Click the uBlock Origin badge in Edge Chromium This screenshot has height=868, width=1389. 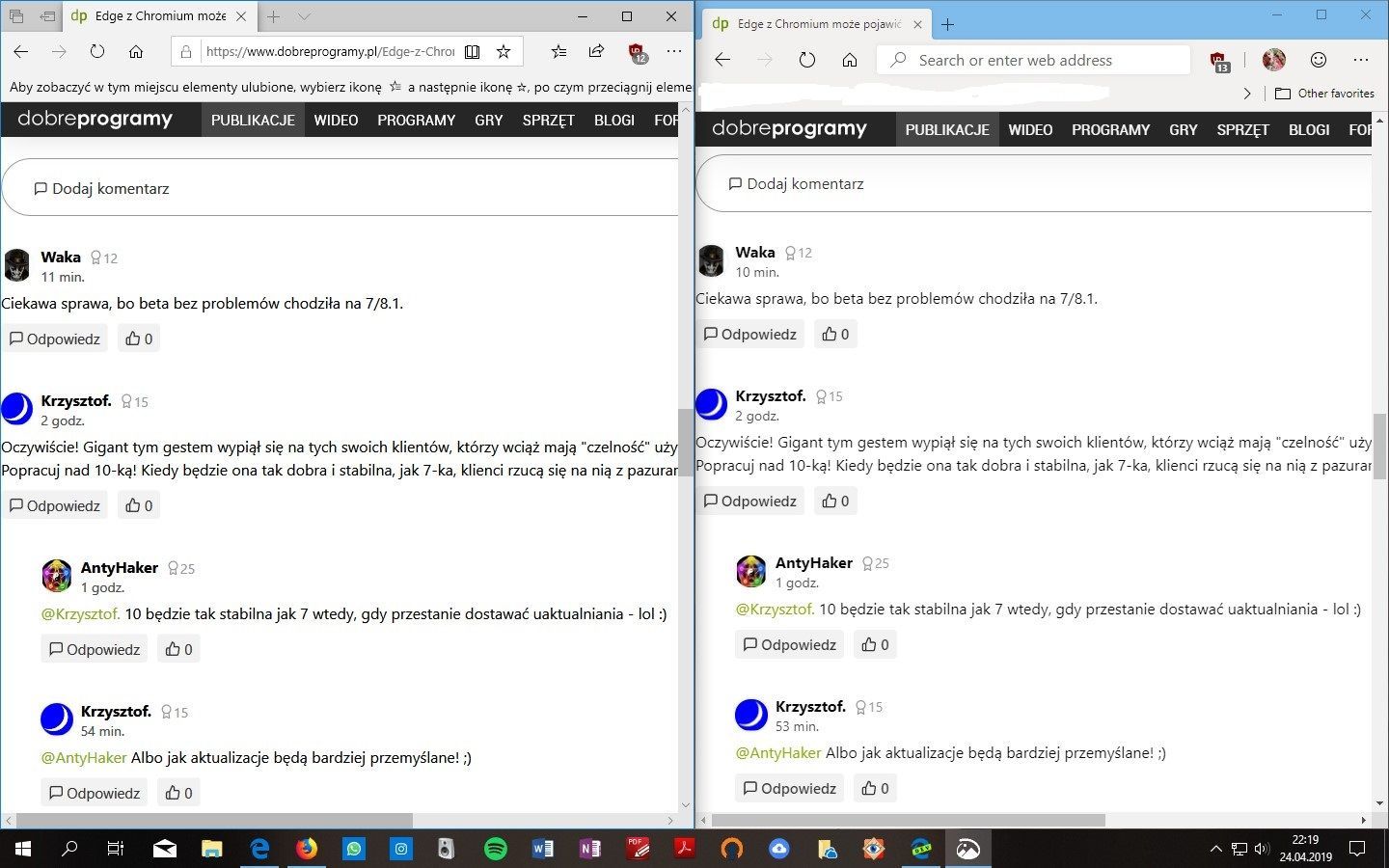tap(1219, 60)
